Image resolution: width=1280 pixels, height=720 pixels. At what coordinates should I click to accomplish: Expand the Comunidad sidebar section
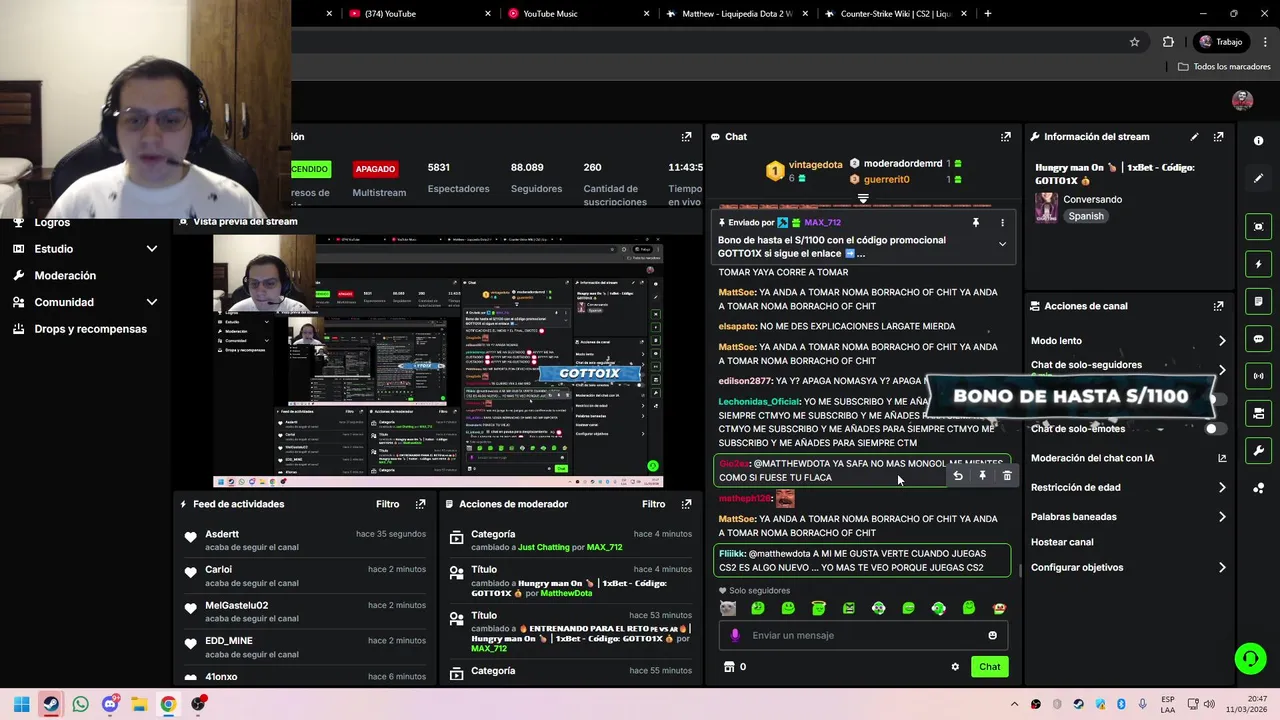point(152,302)
